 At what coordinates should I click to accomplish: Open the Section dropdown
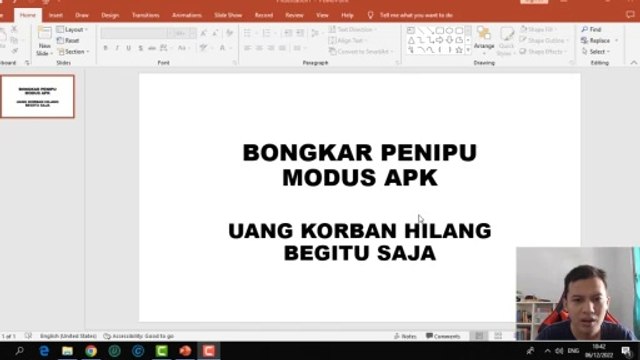[73, 51]
